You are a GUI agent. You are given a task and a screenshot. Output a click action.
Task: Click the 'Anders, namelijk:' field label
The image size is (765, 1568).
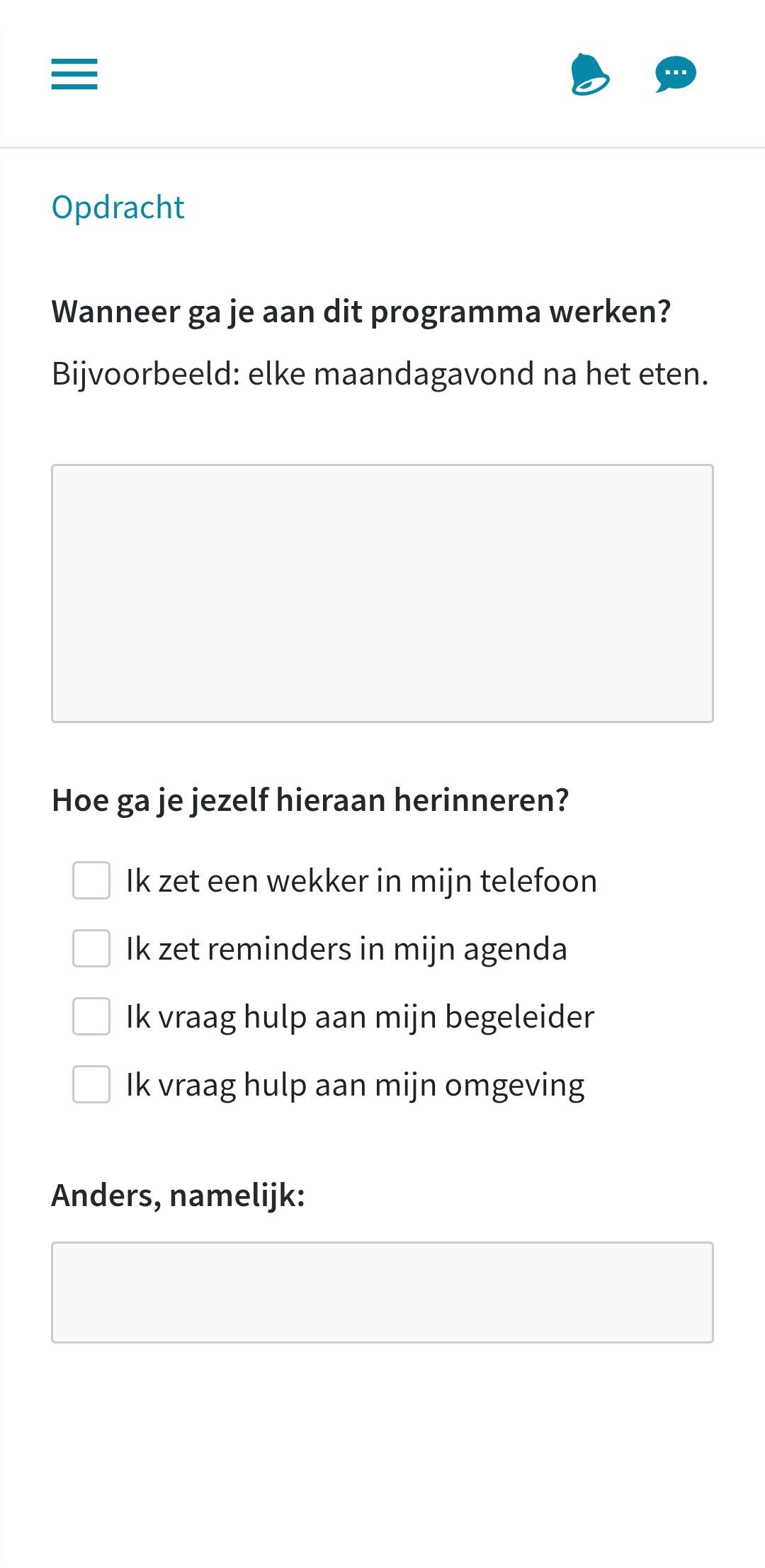[178, 1195]
